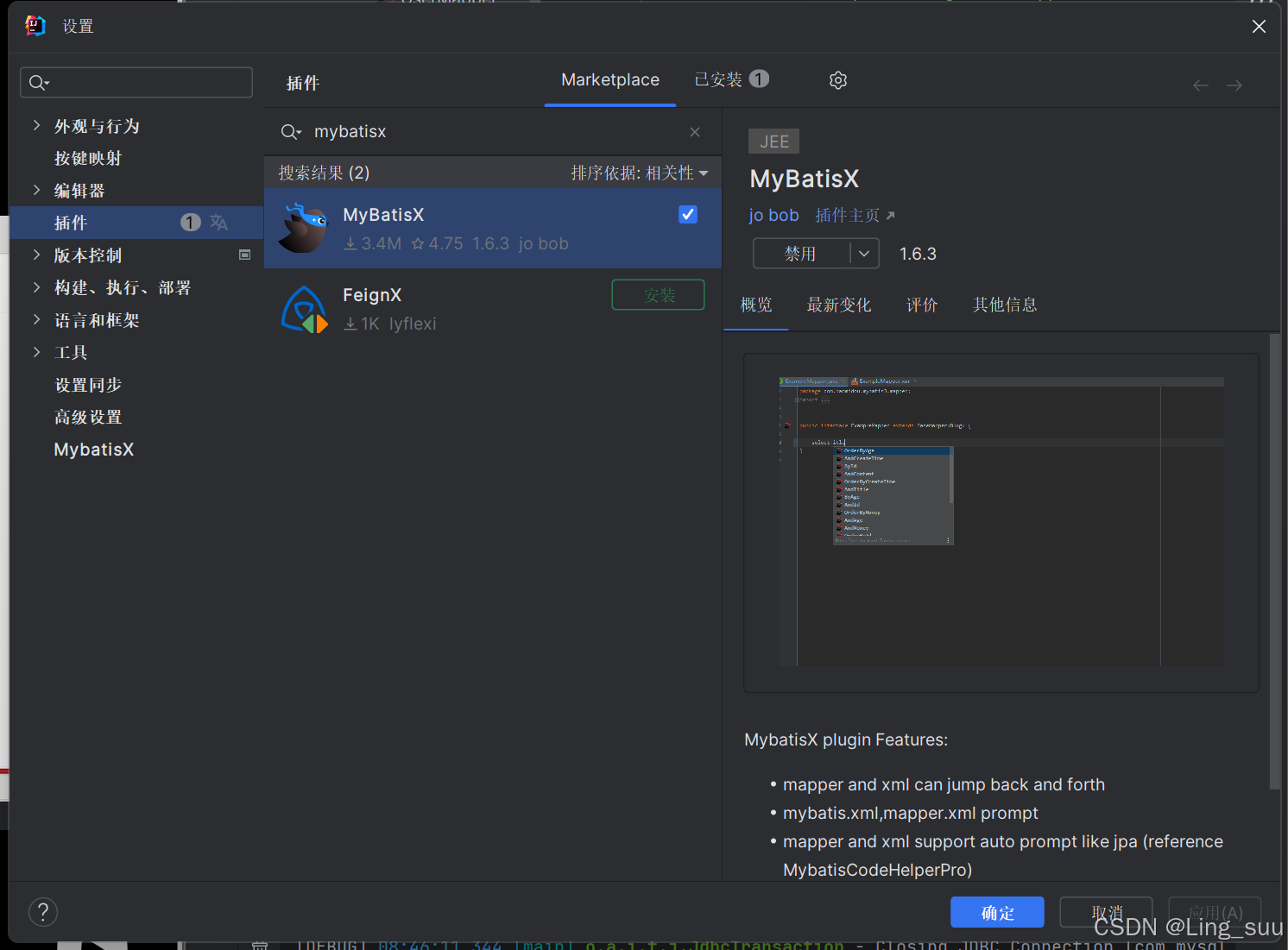Open the 概览 tab
This screenshot has height=950, width=1288.
tap(756, 305)
